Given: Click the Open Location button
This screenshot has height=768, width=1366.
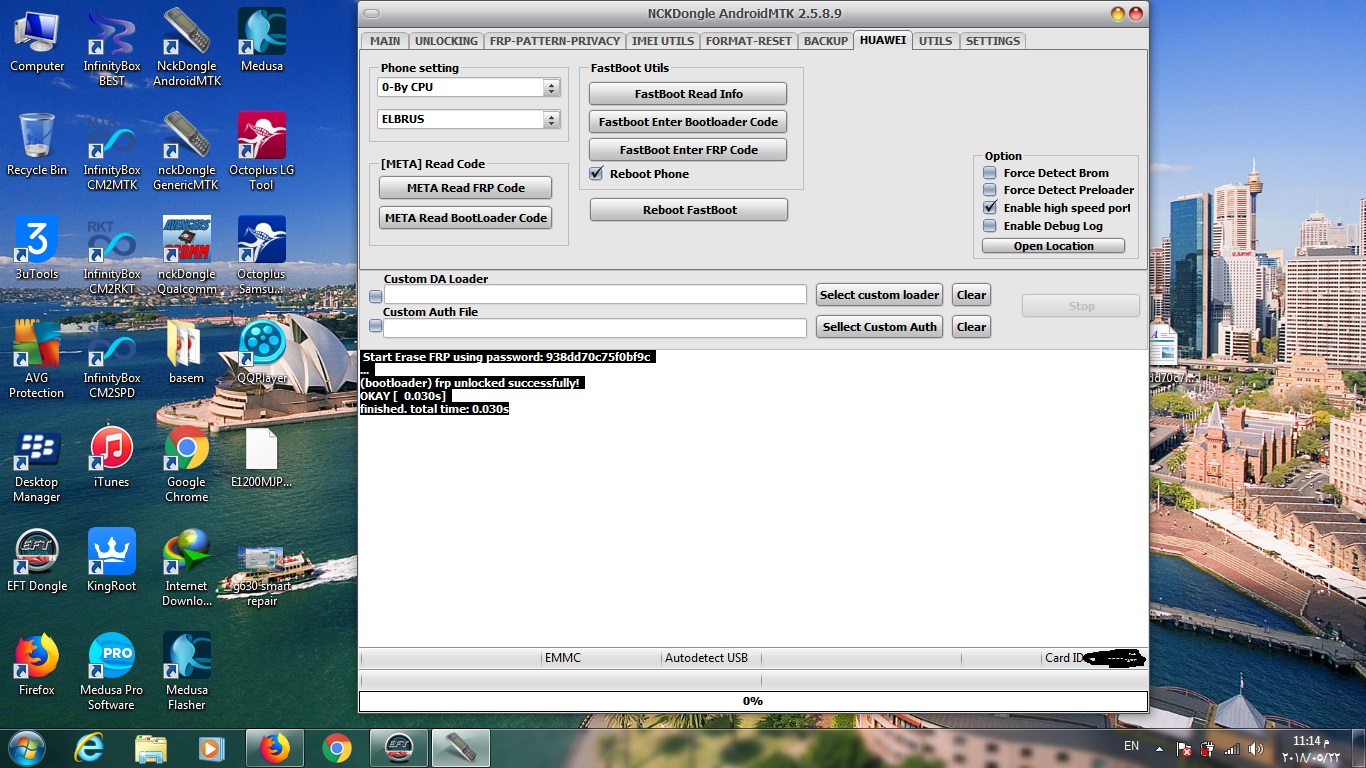Looking at the screenshot, I should pyautogui.click(x=1053, y=246).
